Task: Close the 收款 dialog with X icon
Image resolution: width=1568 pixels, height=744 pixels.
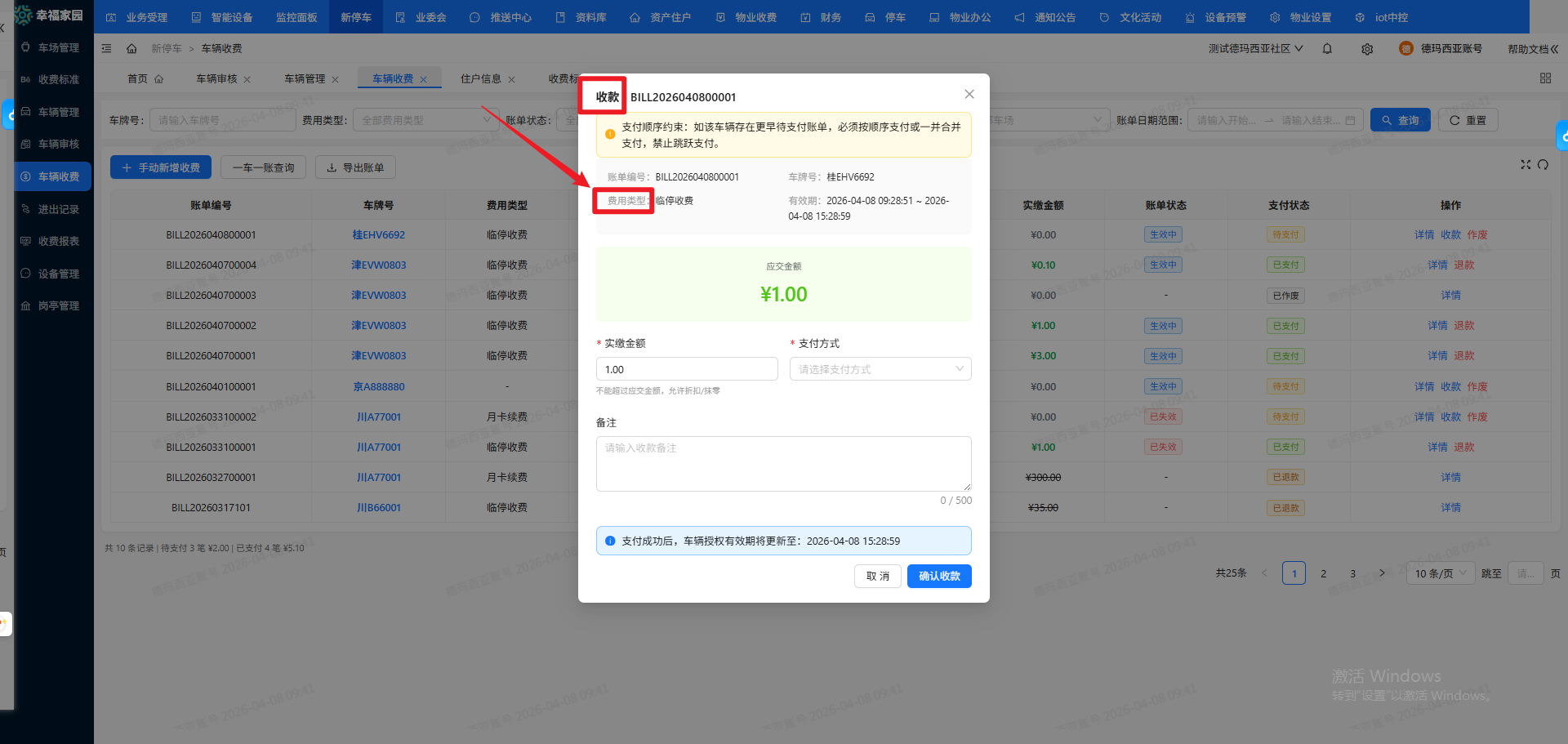Action: [969, 95]
